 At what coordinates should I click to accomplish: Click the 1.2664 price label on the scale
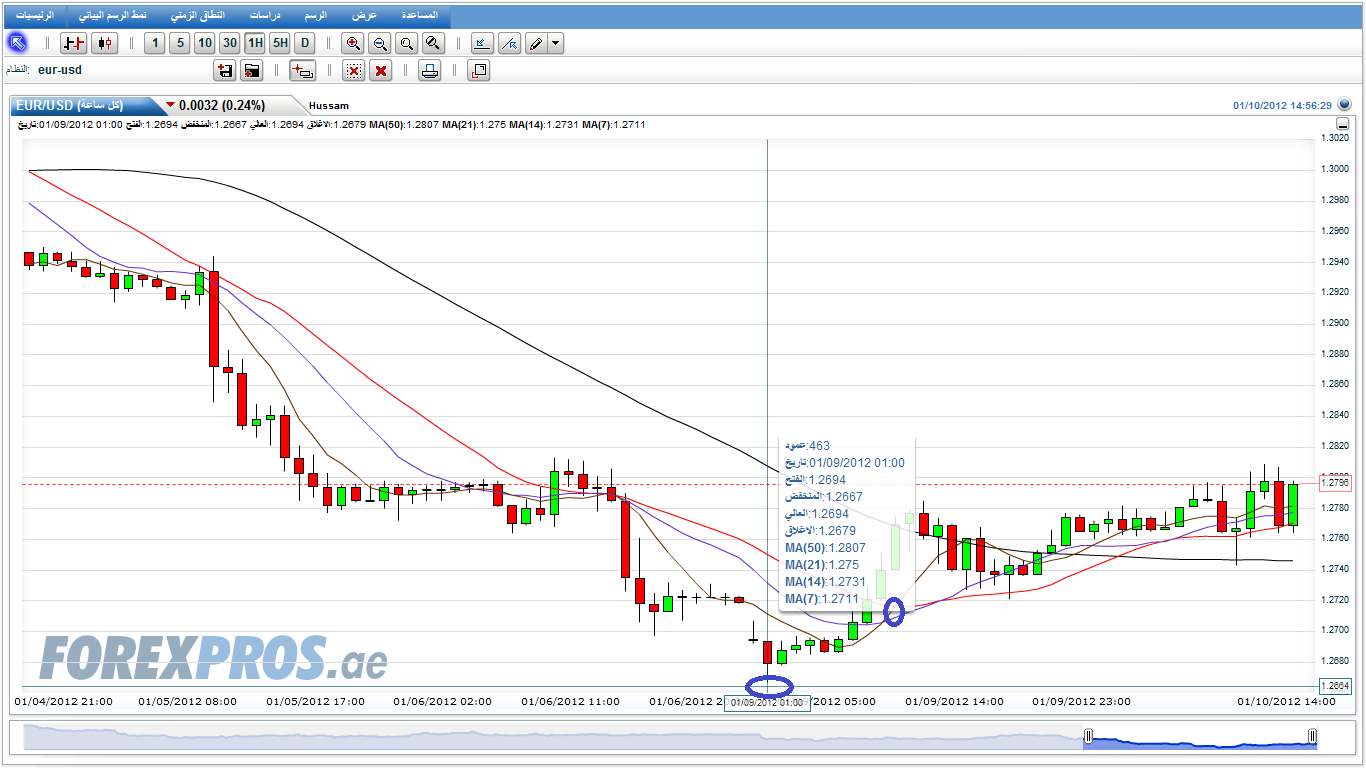coord(1335,686)
